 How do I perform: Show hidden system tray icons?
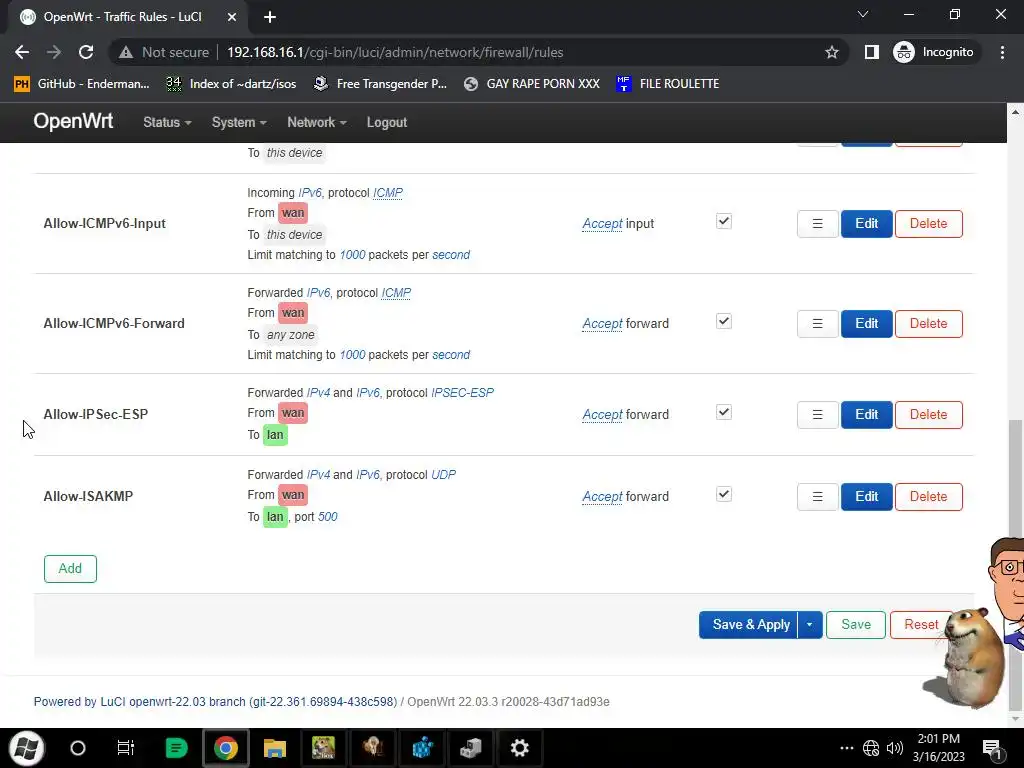846,748
